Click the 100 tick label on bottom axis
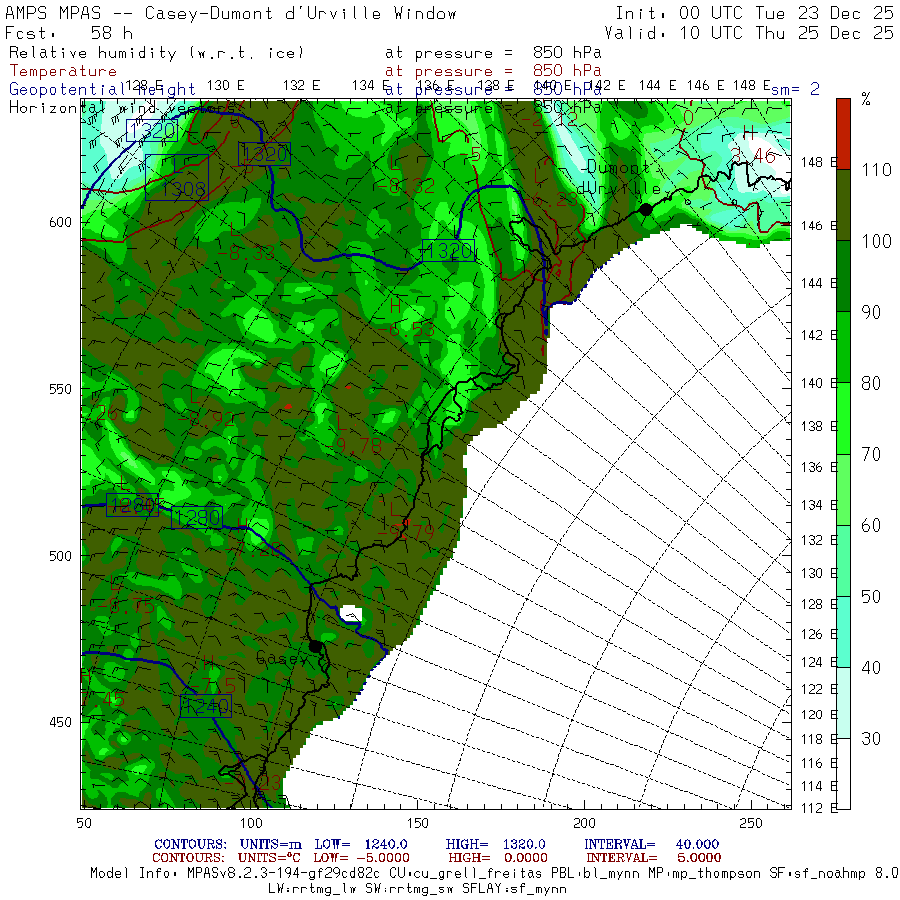This screenshot has width=900, height=900. [x=251, y=823]
